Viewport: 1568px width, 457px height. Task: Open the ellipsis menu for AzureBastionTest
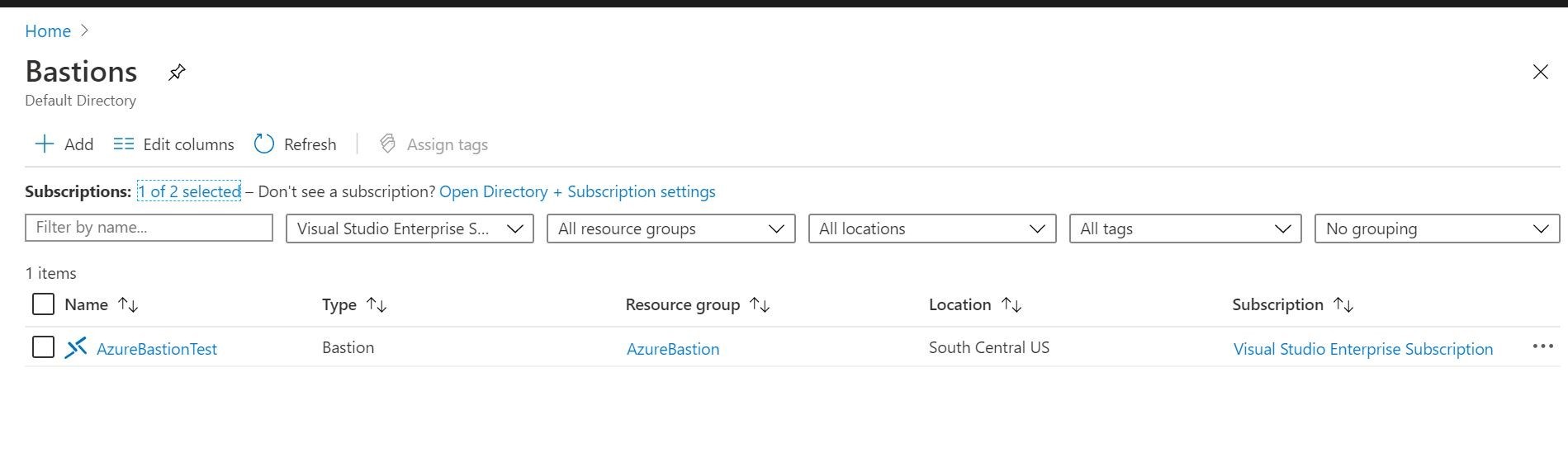(1542, 346)
